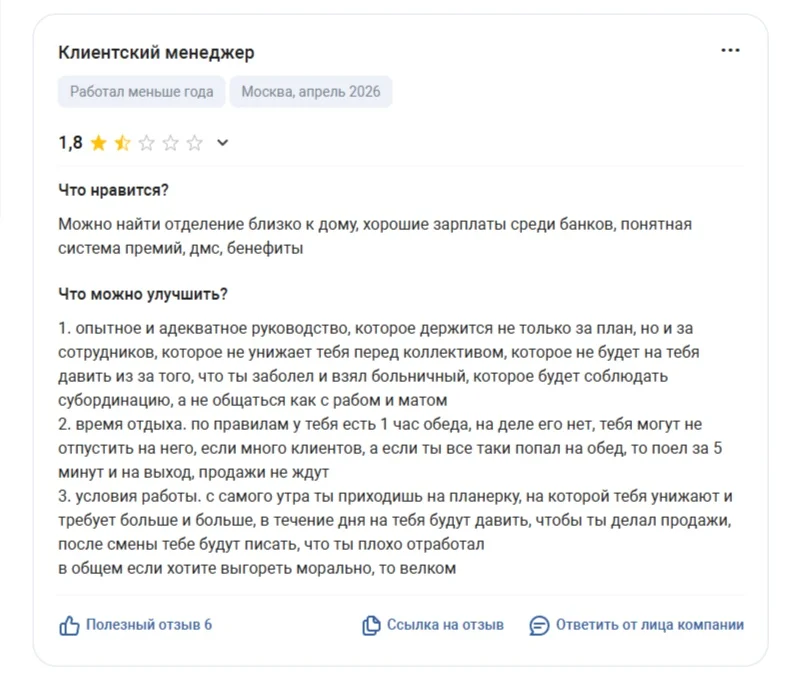Click the 'Работал меньше года' tag
The image size is (791, 680).
(x=142, y=92)
